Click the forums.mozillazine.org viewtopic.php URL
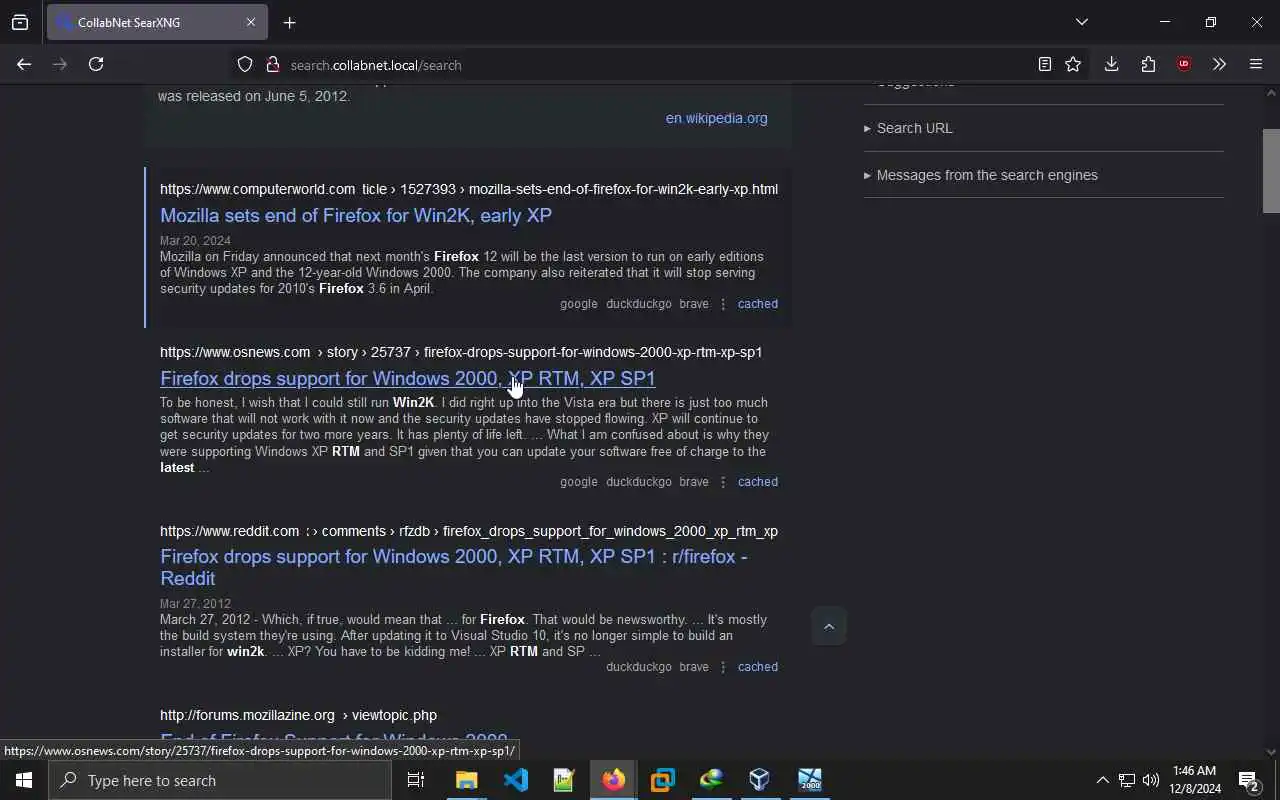The image size is (1280, 800). [x=298, y=715]
